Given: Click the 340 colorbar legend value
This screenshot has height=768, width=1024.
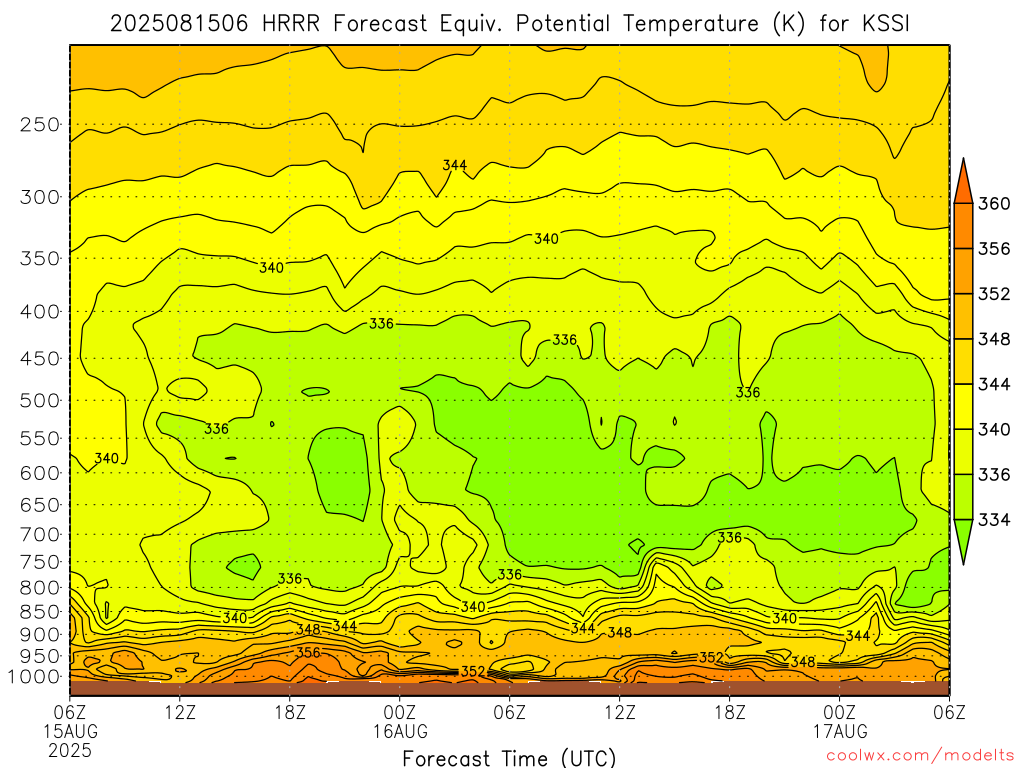Looking at the screenshot, I should (994, 429).
